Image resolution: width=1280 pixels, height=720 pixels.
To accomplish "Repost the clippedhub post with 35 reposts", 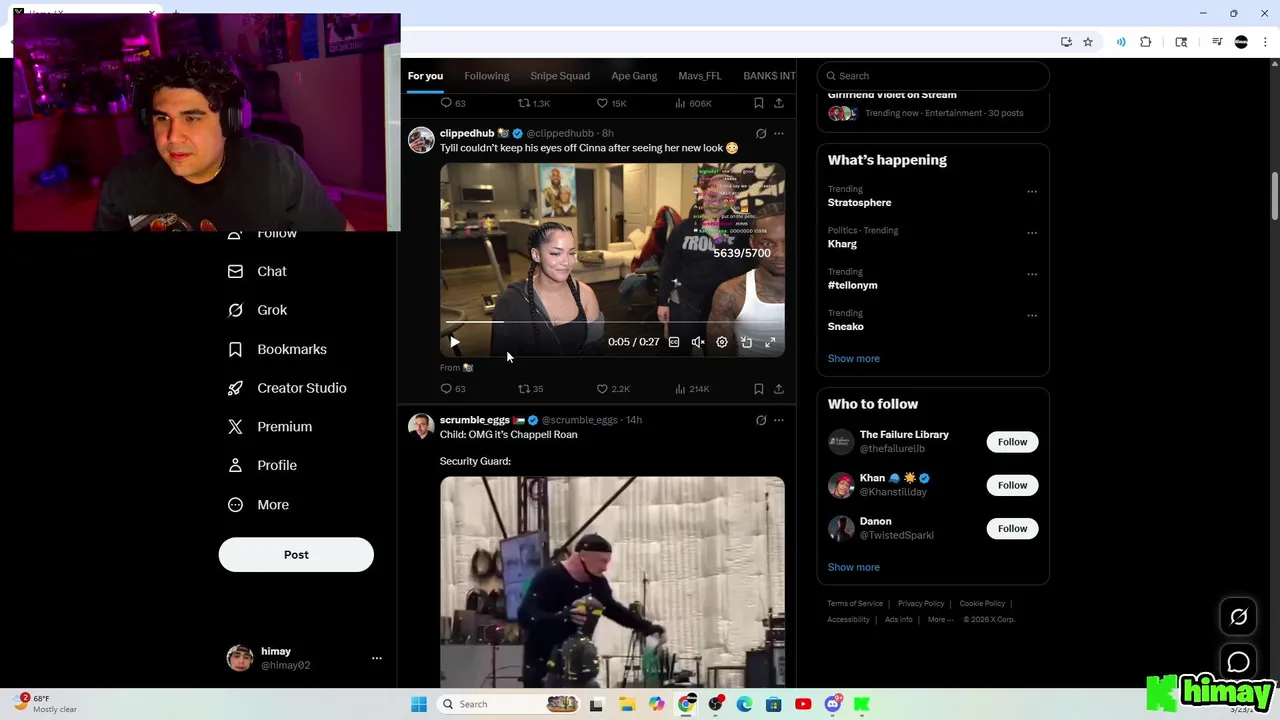I will pos(530,389).
